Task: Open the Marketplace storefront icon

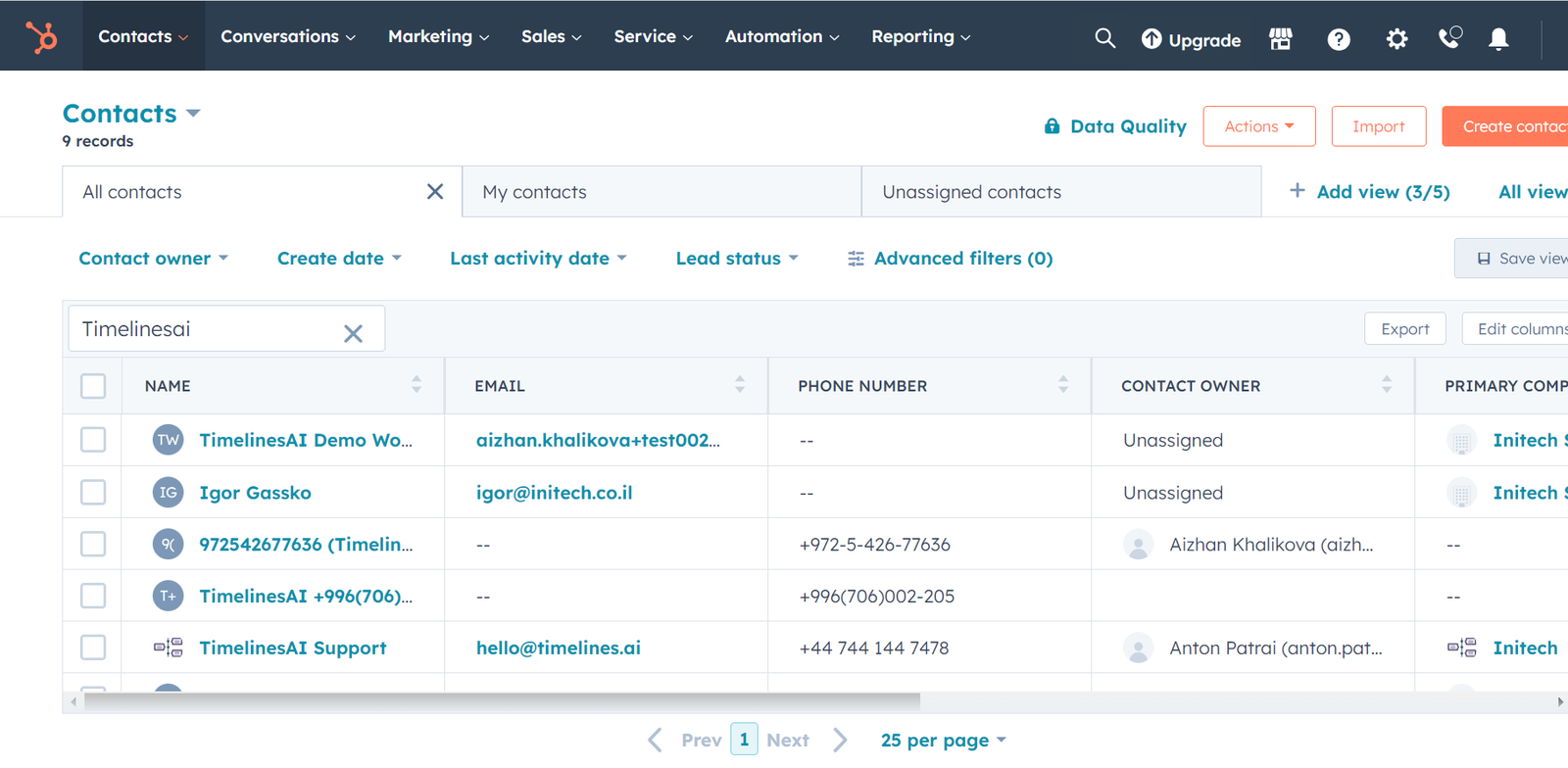Action: 1280,38
